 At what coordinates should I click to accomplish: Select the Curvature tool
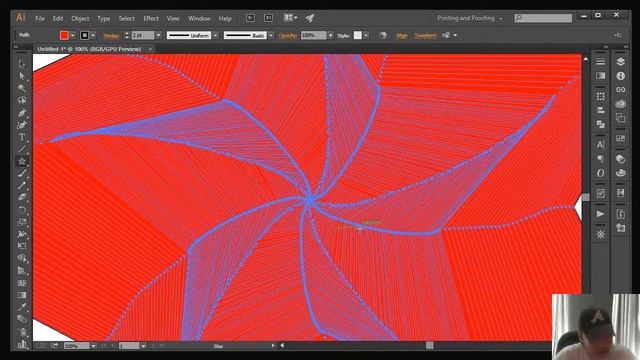22,125
